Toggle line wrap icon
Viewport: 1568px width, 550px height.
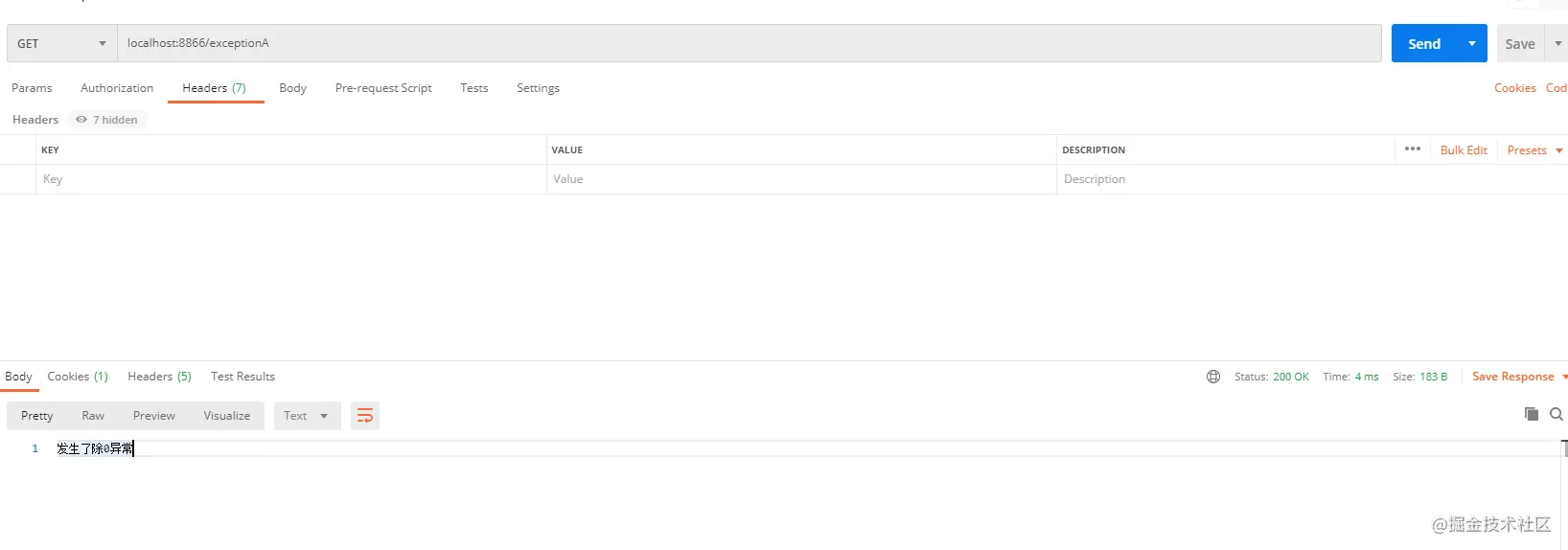[x=365, y=416]
